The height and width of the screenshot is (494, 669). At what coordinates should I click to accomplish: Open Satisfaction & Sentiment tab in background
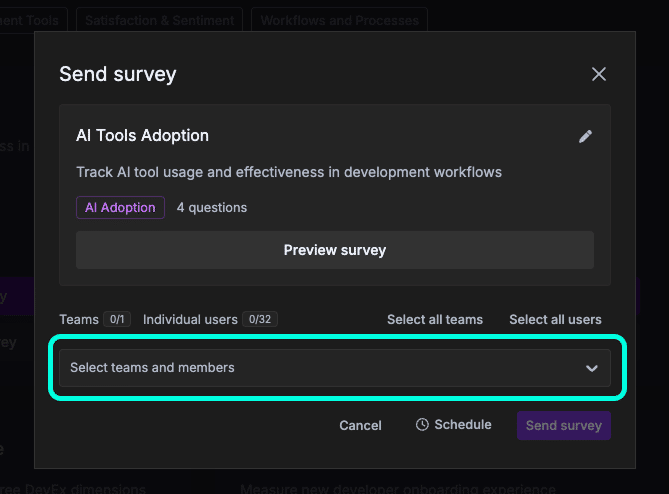[x=159, y=20]
